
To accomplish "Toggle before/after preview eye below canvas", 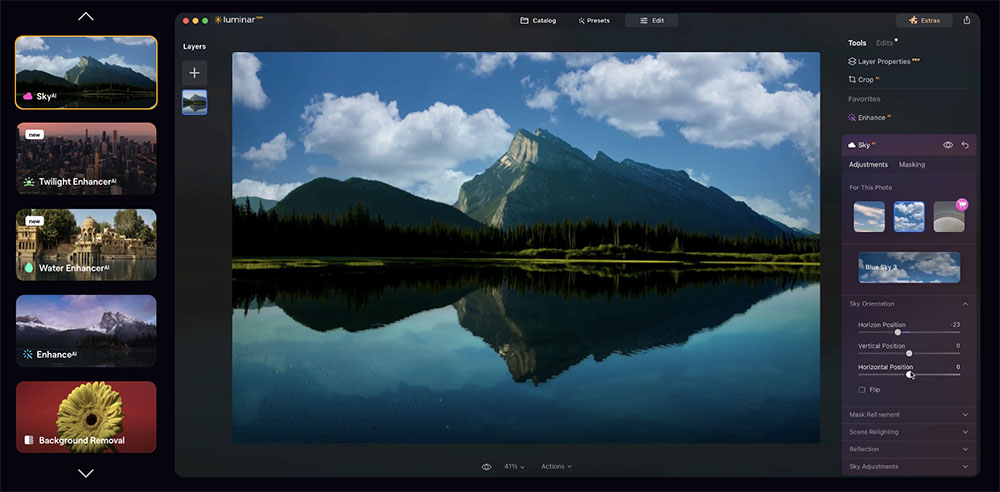I will tap(487, 466).
